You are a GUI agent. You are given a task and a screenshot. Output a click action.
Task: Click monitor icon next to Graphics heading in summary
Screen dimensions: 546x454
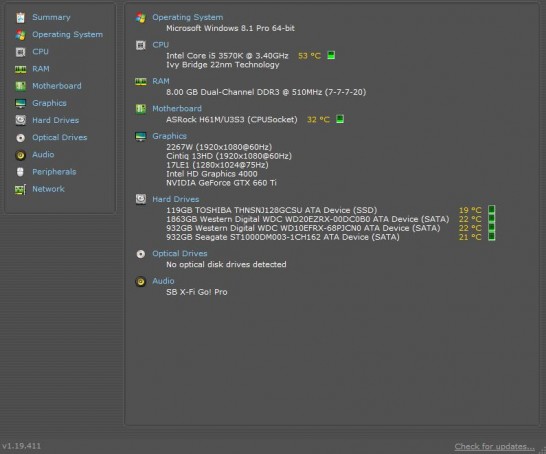click(141, 136)
